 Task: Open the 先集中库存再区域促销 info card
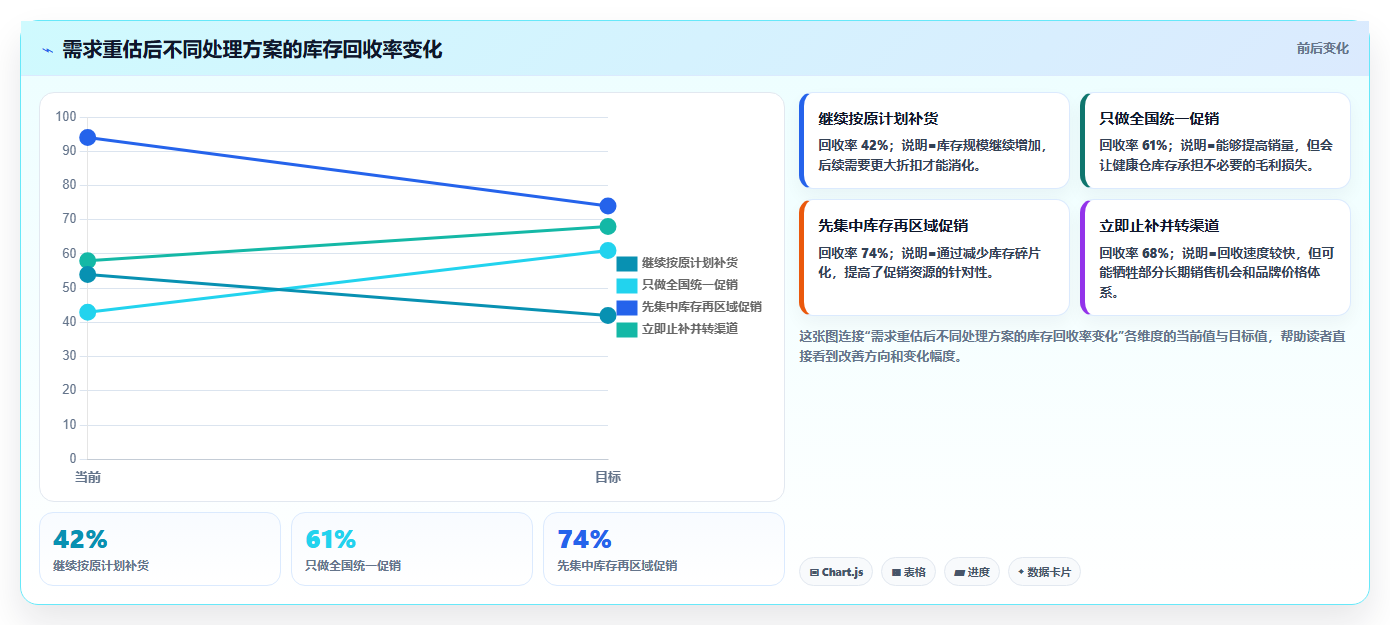[935, 257]
